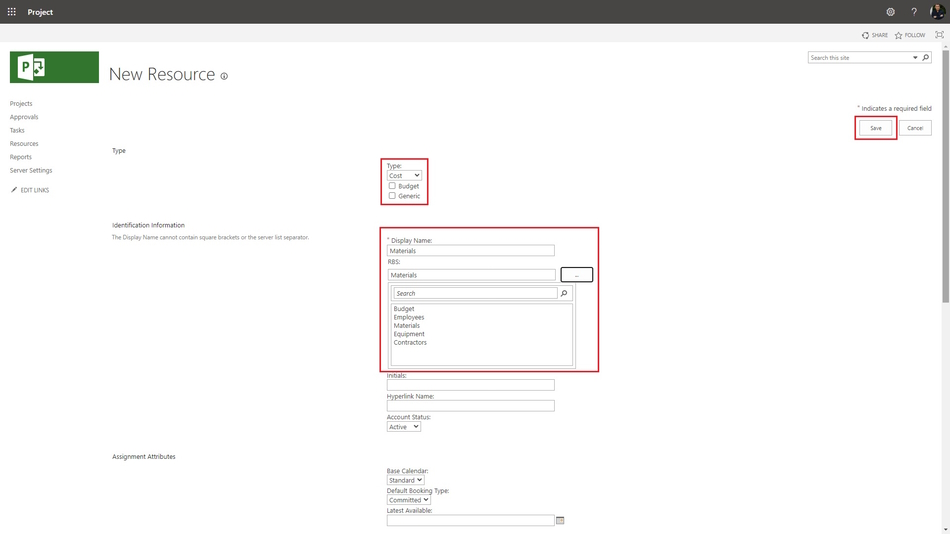This screenshot has height=534, width=950.
Task: Click the Search this site box
Action: click(x=859, y=58)
